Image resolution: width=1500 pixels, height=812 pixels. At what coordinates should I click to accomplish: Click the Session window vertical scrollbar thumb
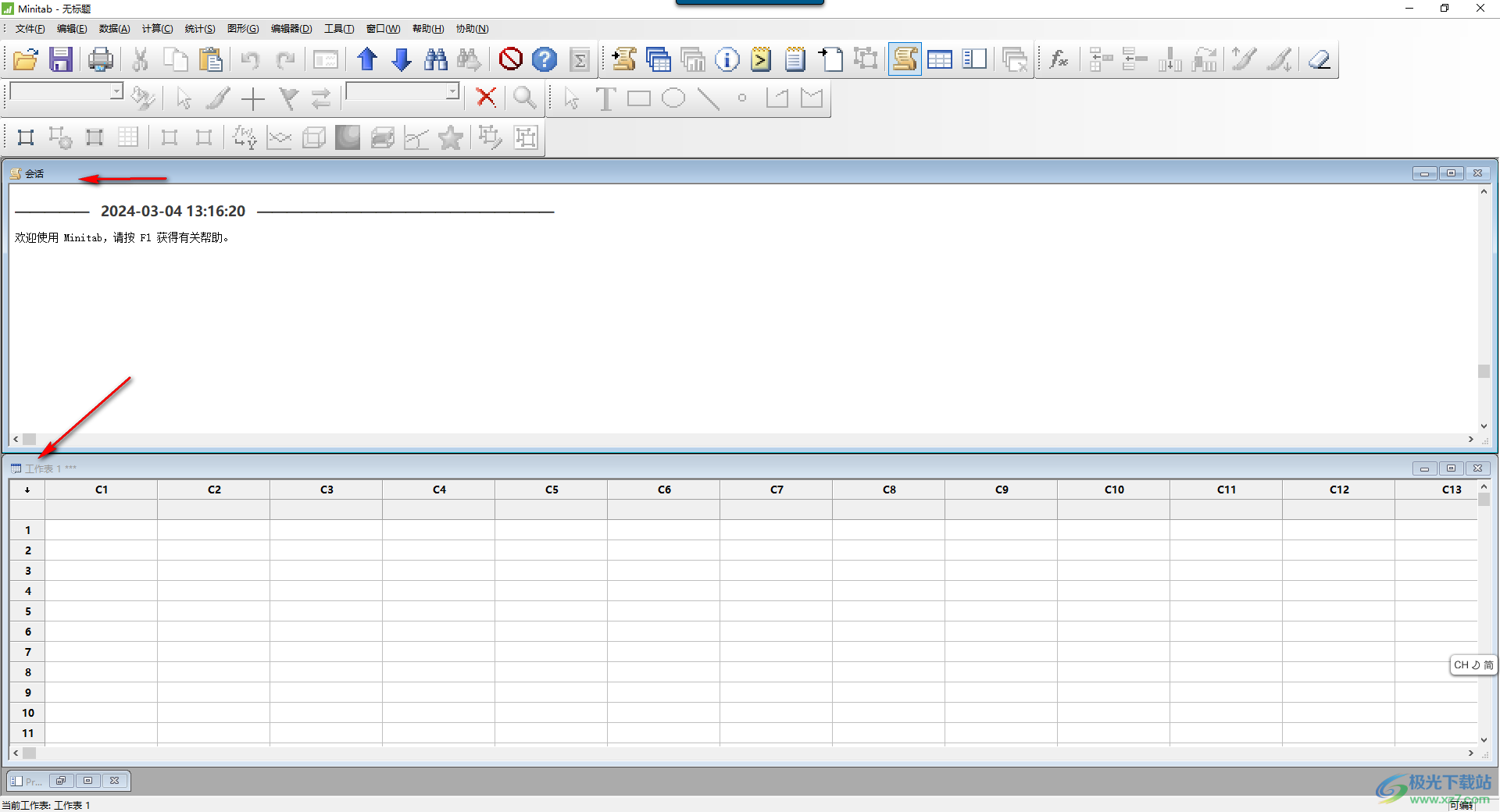coord(1484,372)
